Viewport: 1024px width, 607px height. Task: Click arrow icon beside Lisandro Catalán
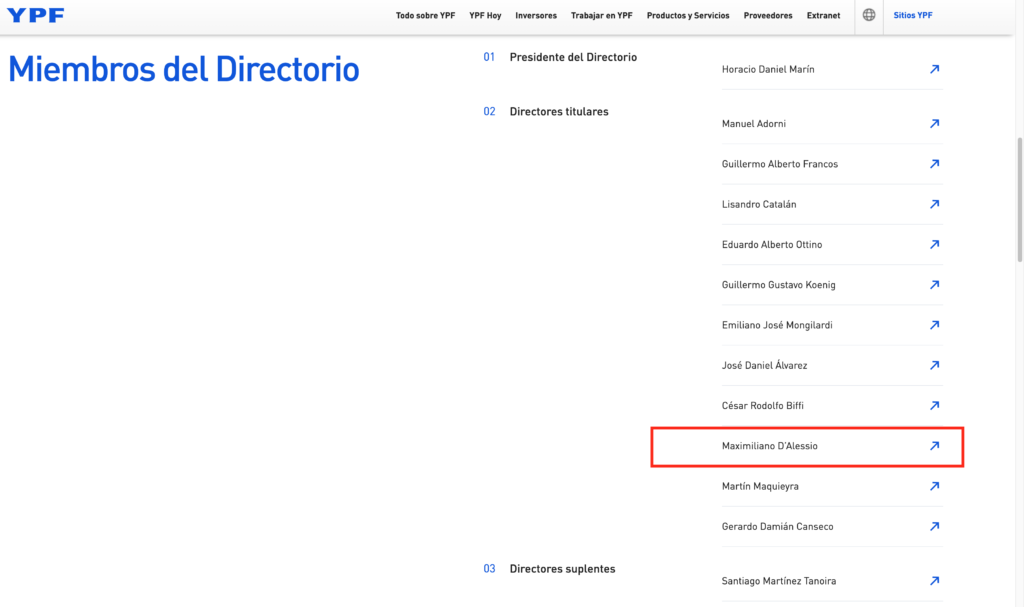pos(934,204)
